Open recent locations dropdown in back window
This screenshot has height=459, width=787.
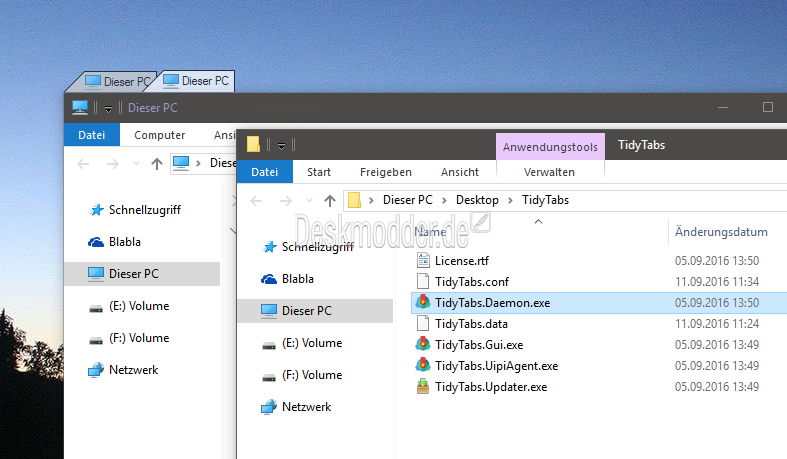136,164
